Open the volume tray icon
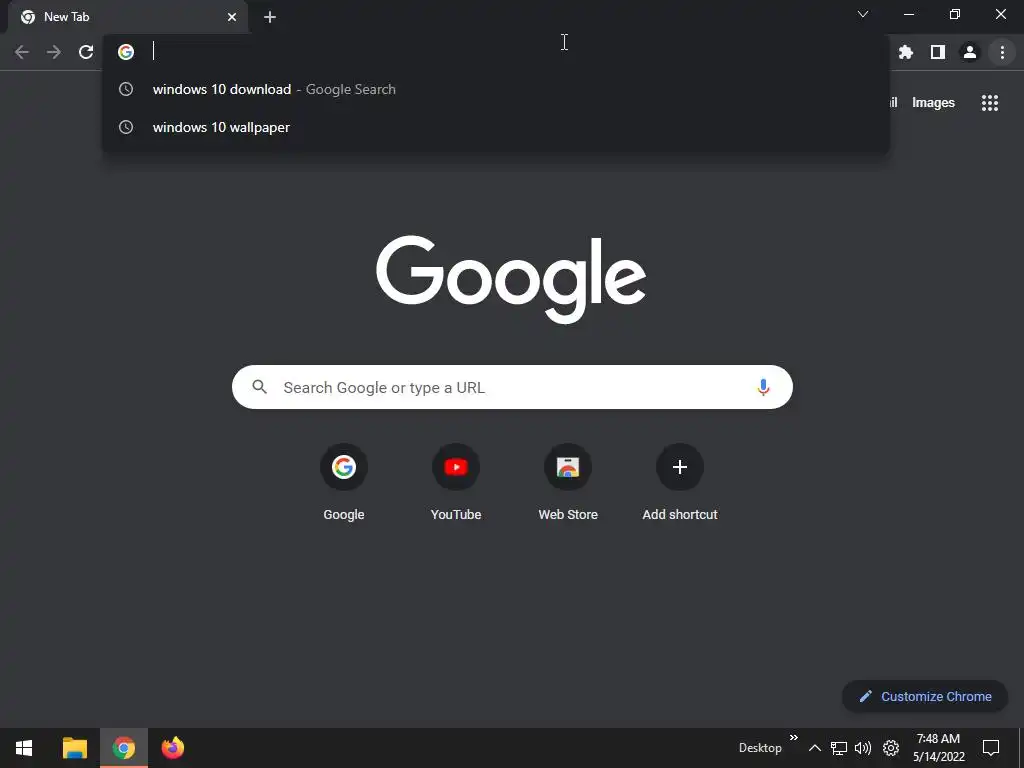This screenshot has width=1024, height=768. [863, 748]
